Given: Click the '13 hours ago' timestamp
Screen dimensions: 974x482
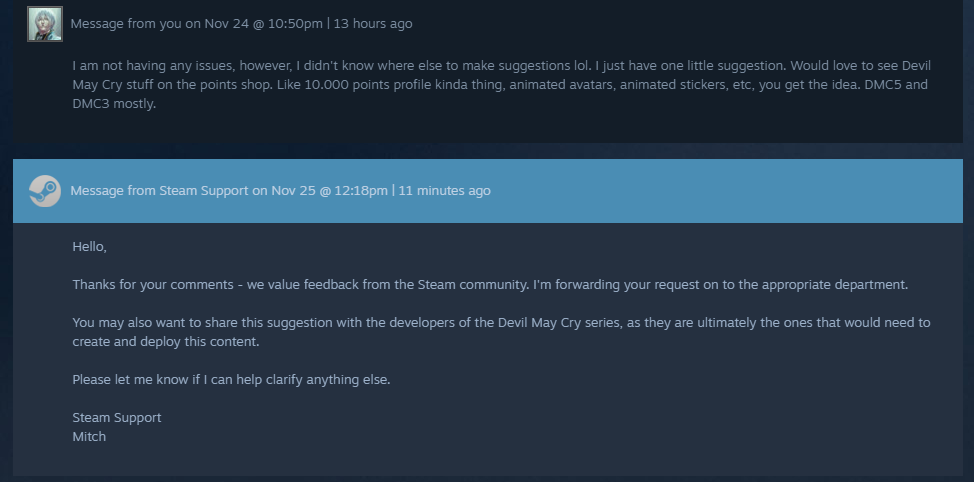Looking at the screenshot, I should (373, 24).
